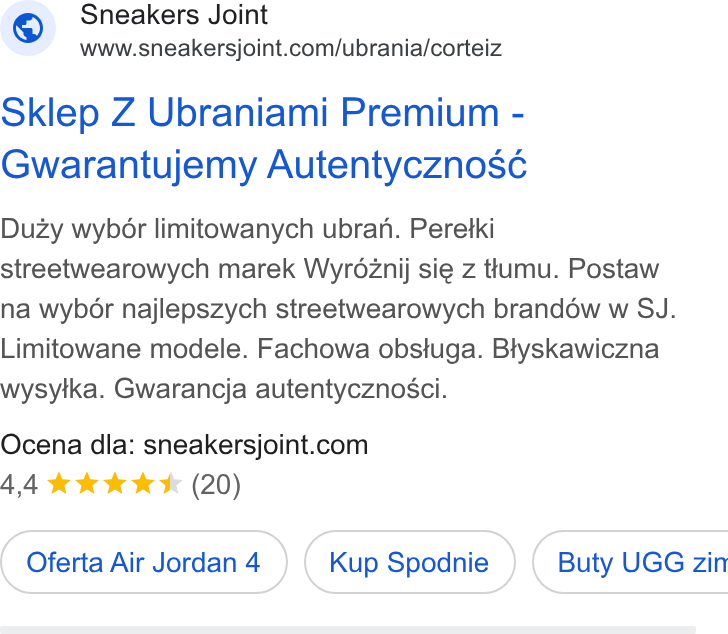Click the Ocena dla: sneakersjoint.com label

pos(184,445)
